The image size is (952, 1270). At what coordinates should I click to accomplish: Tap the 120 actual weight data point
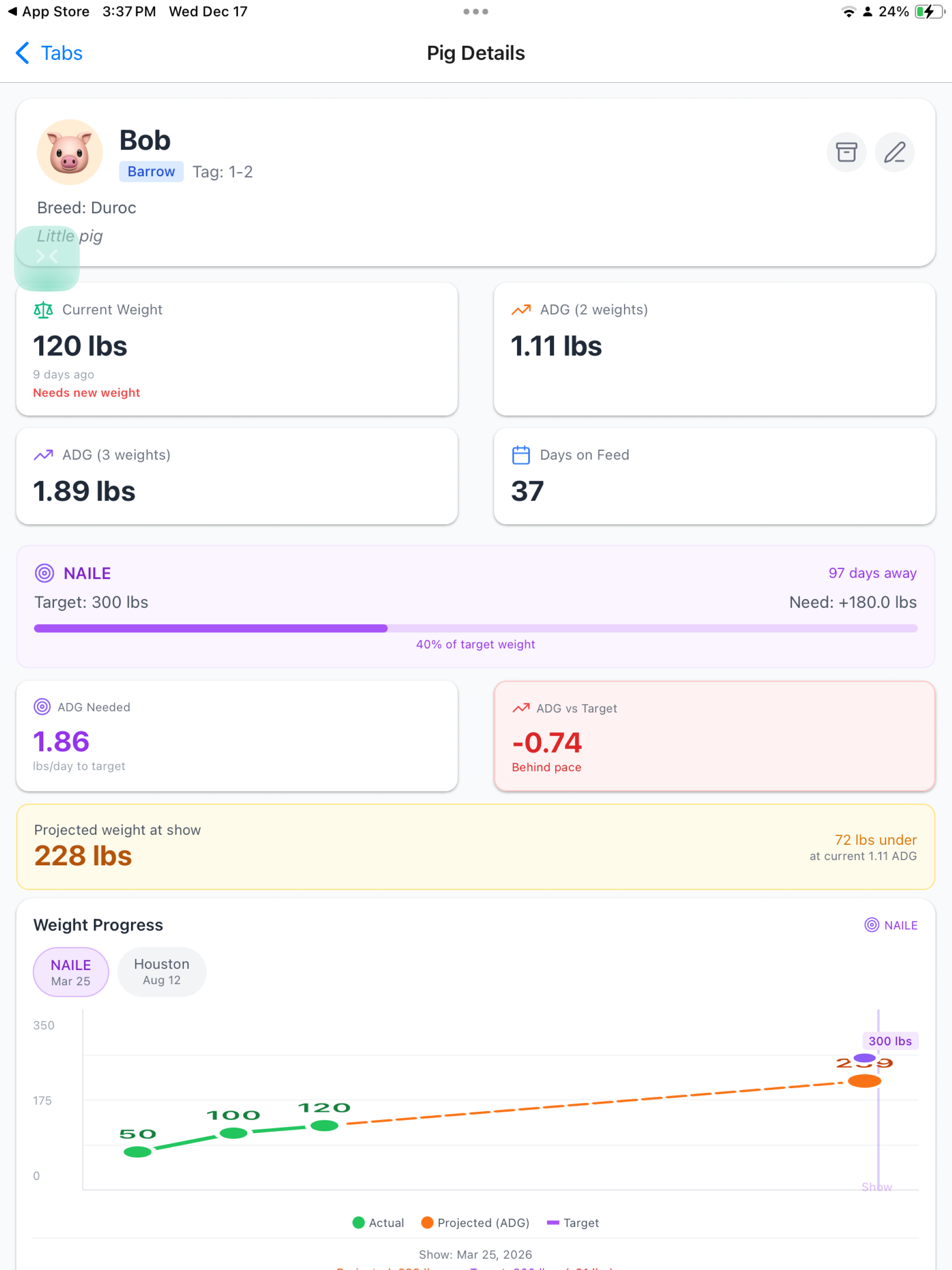click(324, 1126)
